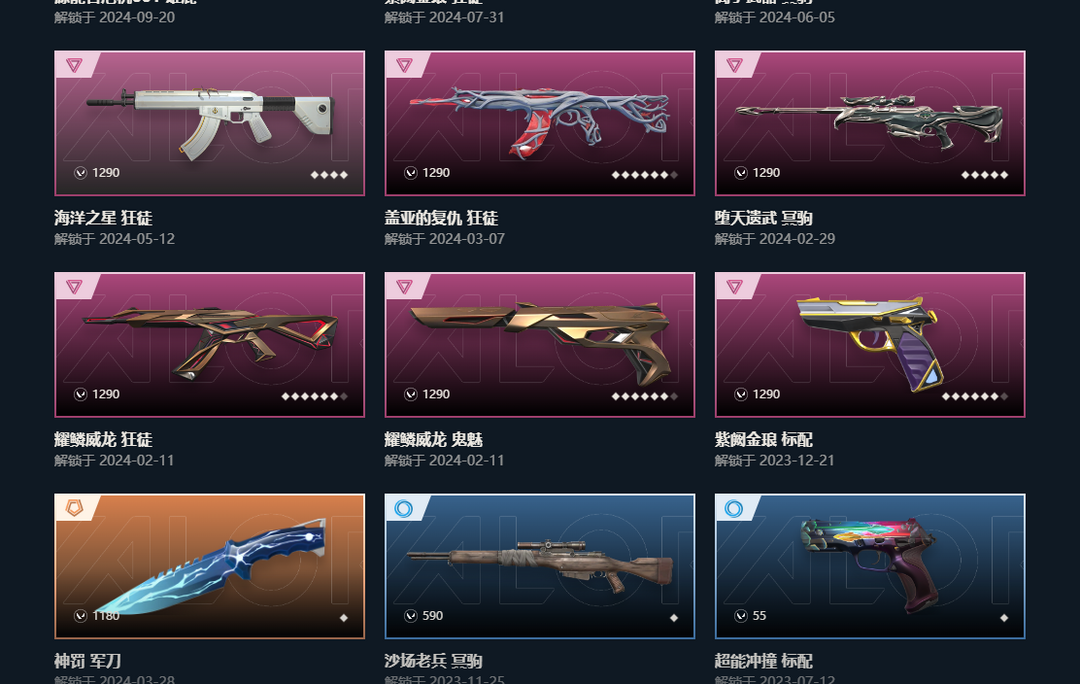1080x684 pixels.
Task: Click the 超能冲撞 标配 title text
Action: point(764,661)
